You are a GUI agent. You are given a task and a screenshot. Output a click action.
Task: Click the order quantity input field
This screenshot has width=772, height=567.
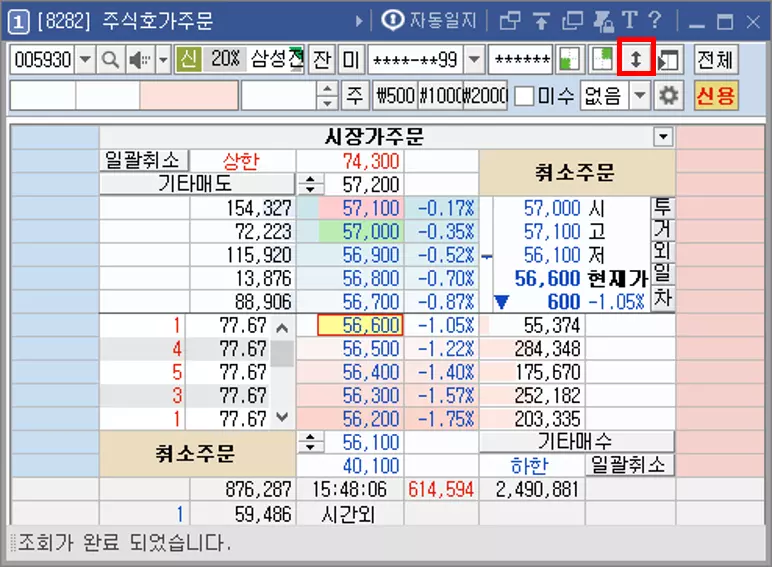(x=279, y=95)
